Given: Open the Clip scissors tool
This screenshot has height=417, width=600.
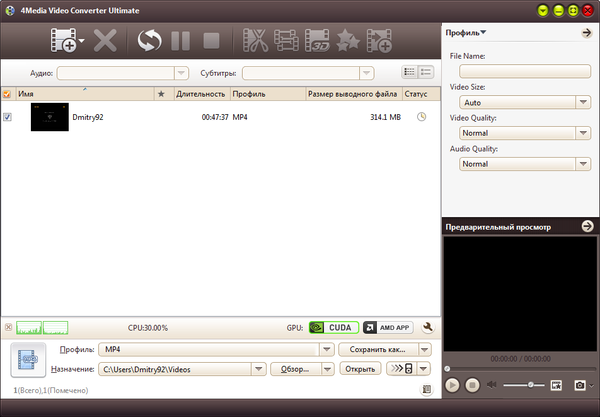Looking at the screenshot, I should click(x=256, y=40).
